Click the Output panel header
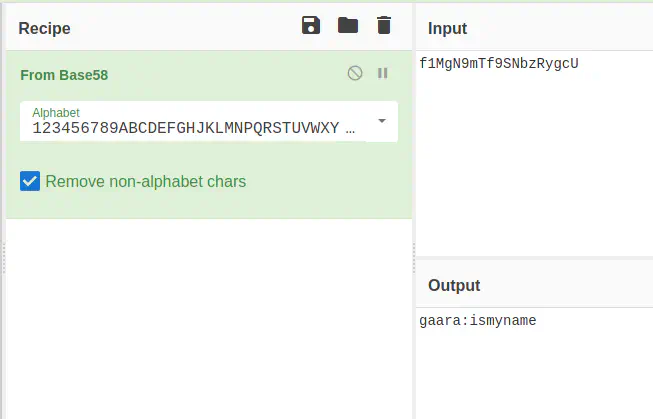The width and height of the screenshot is (653, 419). point(454,286)
